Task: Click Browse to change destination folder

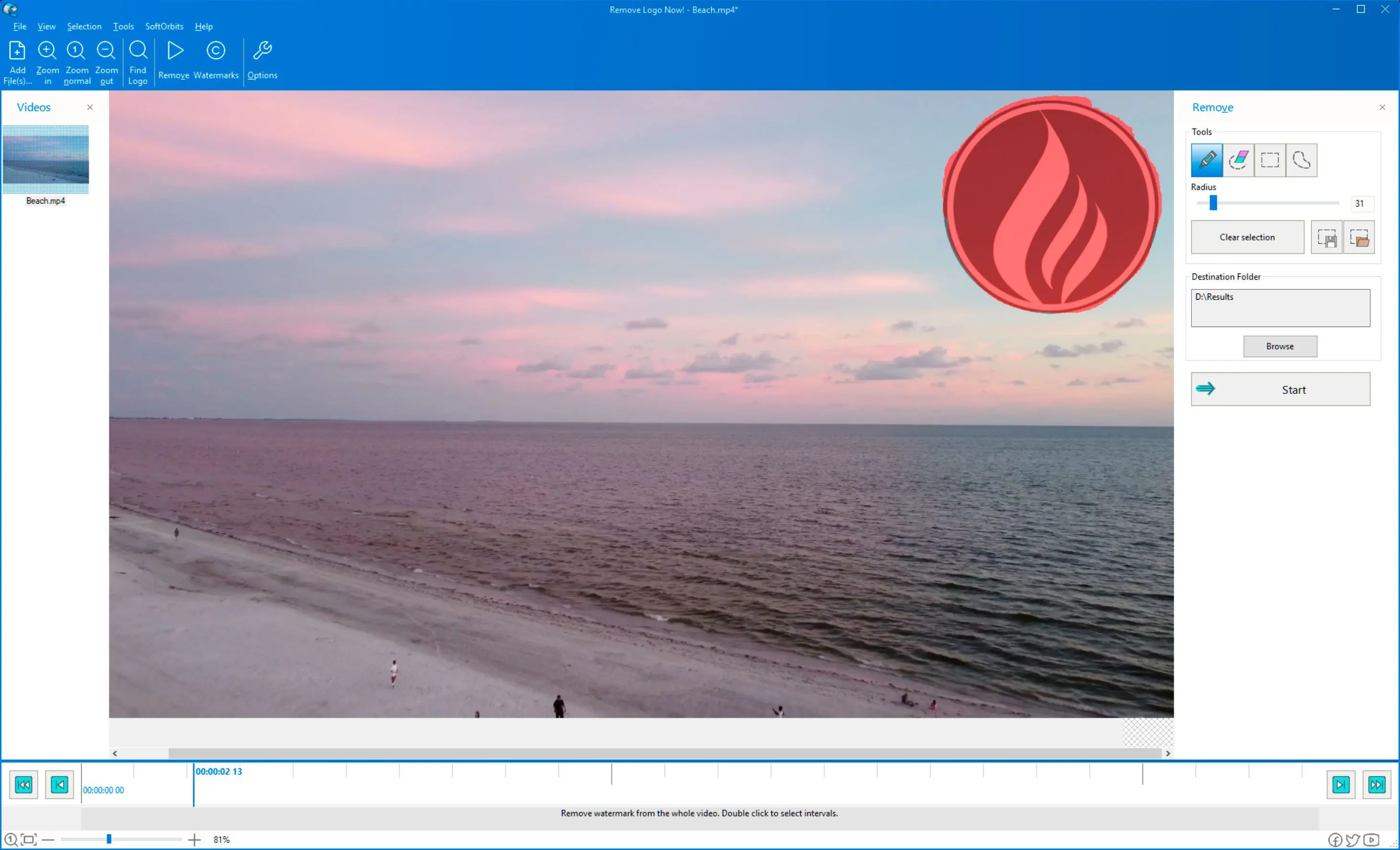Action: pyautogui.click(x=1280, y=346)
